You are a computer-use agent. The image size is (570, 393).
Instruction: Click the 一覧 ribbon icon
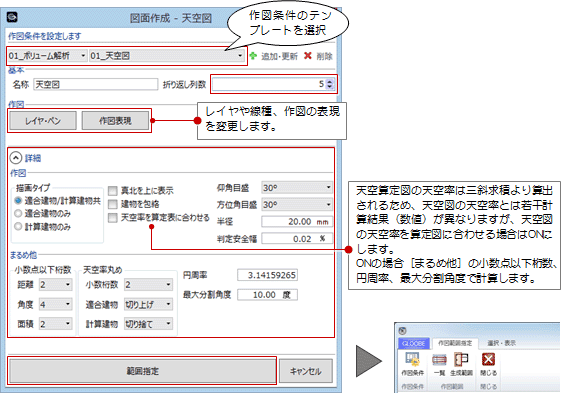439,360
